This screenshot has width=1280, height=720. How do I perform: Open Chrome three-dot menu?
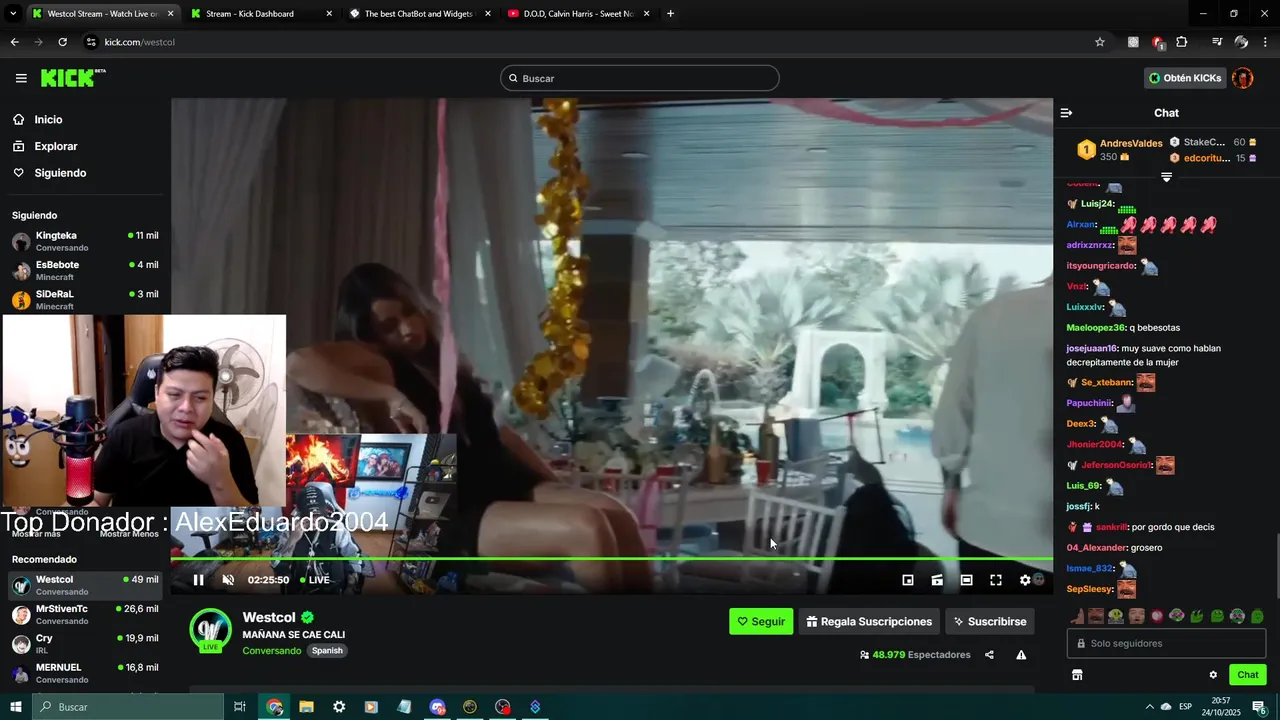click(x=1265, y=42)
